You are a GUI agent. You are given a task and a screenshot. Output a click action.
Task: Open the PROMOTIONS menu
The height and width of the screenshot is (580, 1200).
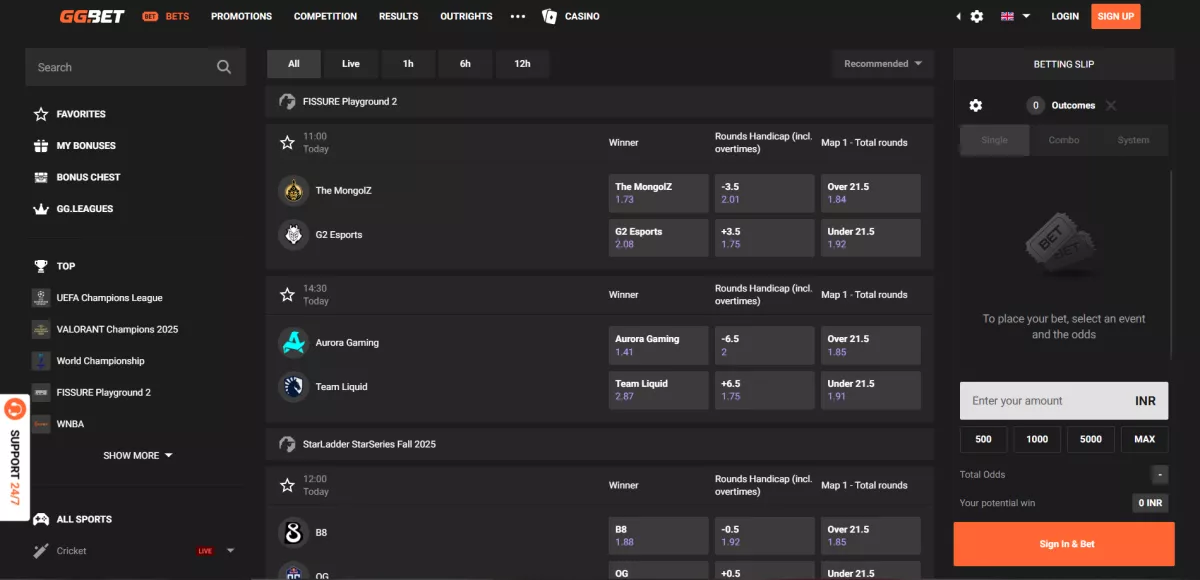[x=241, y=16]
